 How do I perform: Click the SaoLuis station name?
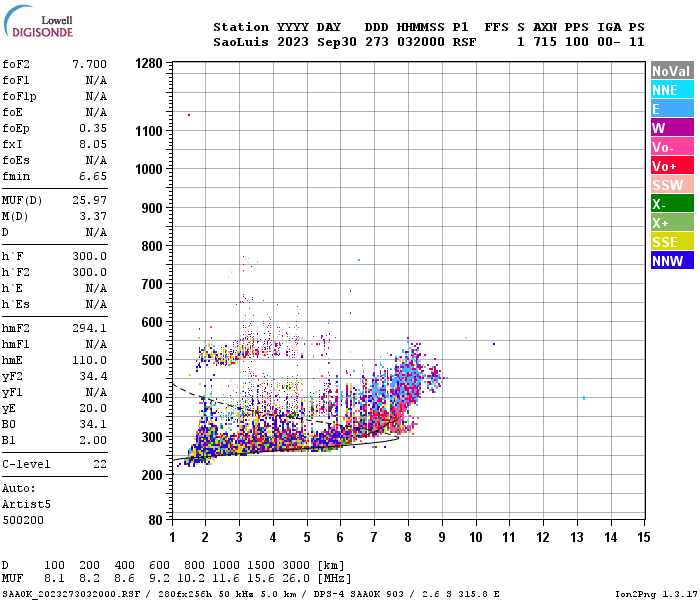pos(241,42)
